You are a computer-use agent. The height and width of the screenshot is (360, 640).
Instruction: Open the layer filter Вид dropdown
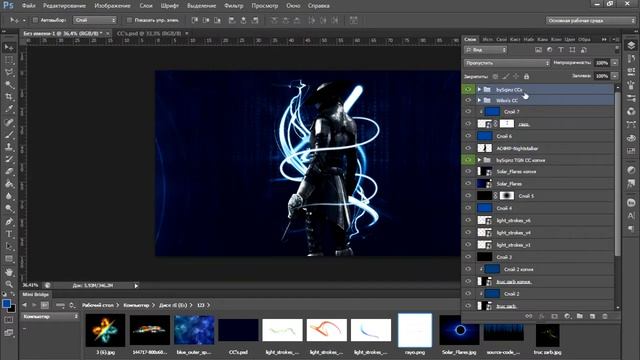tap(485, 50)
